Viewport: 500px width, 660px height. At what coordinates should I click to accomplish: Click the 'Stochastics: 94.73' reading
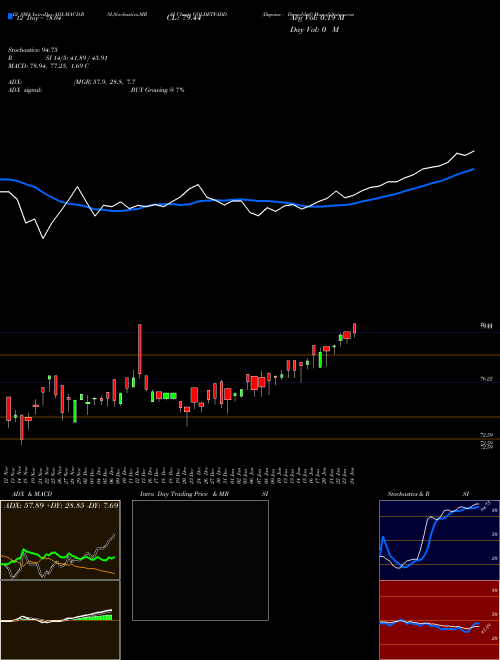[32, 50]
